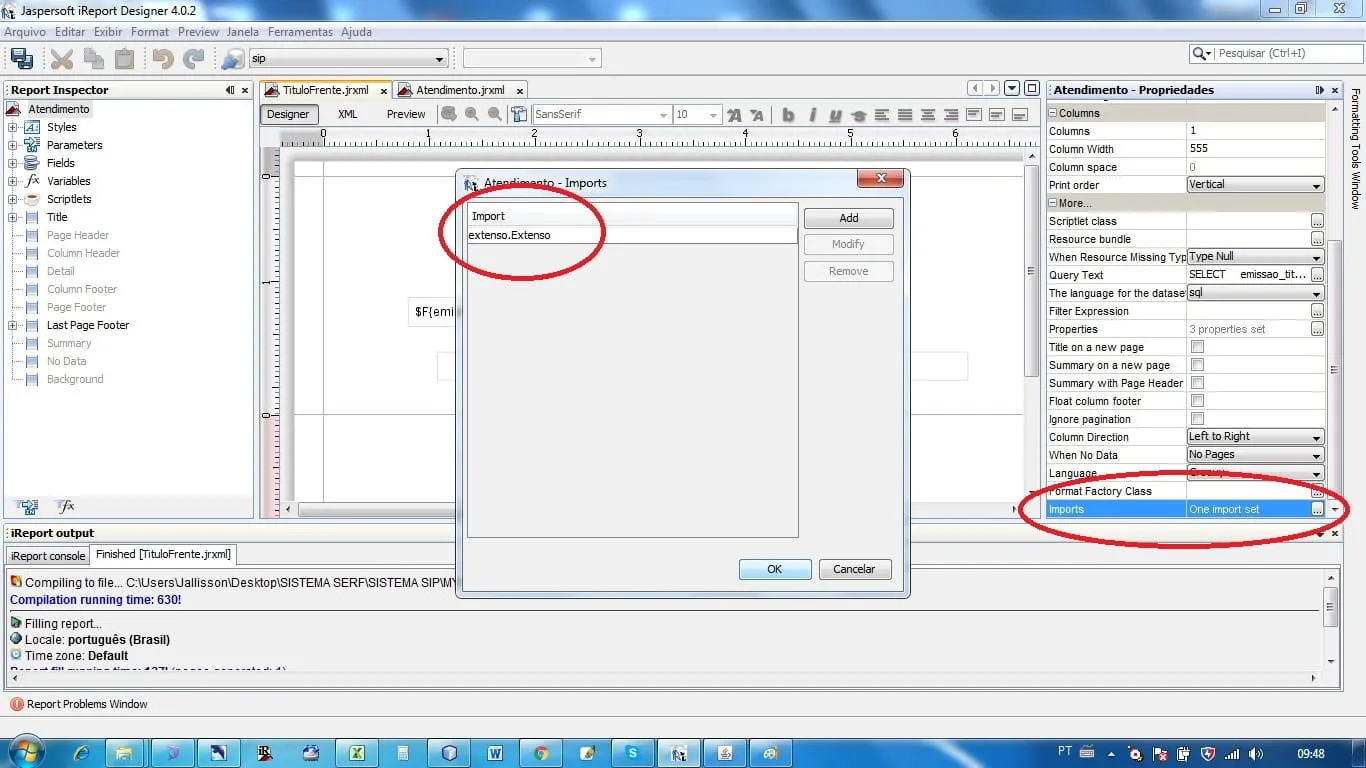Click the Report Query database icon

point(232,59)
